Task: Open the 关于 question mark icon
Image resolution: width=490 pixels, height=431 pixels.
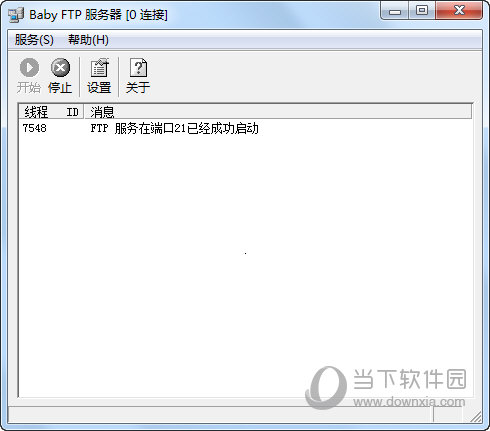Action: click(138, 68)
